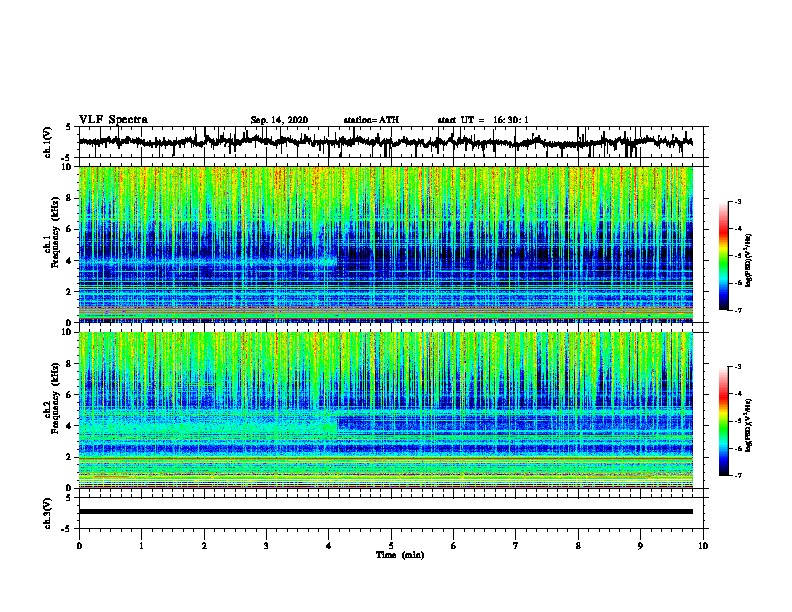Click the solid black ch.3 signal bar

tap(385, 512)
